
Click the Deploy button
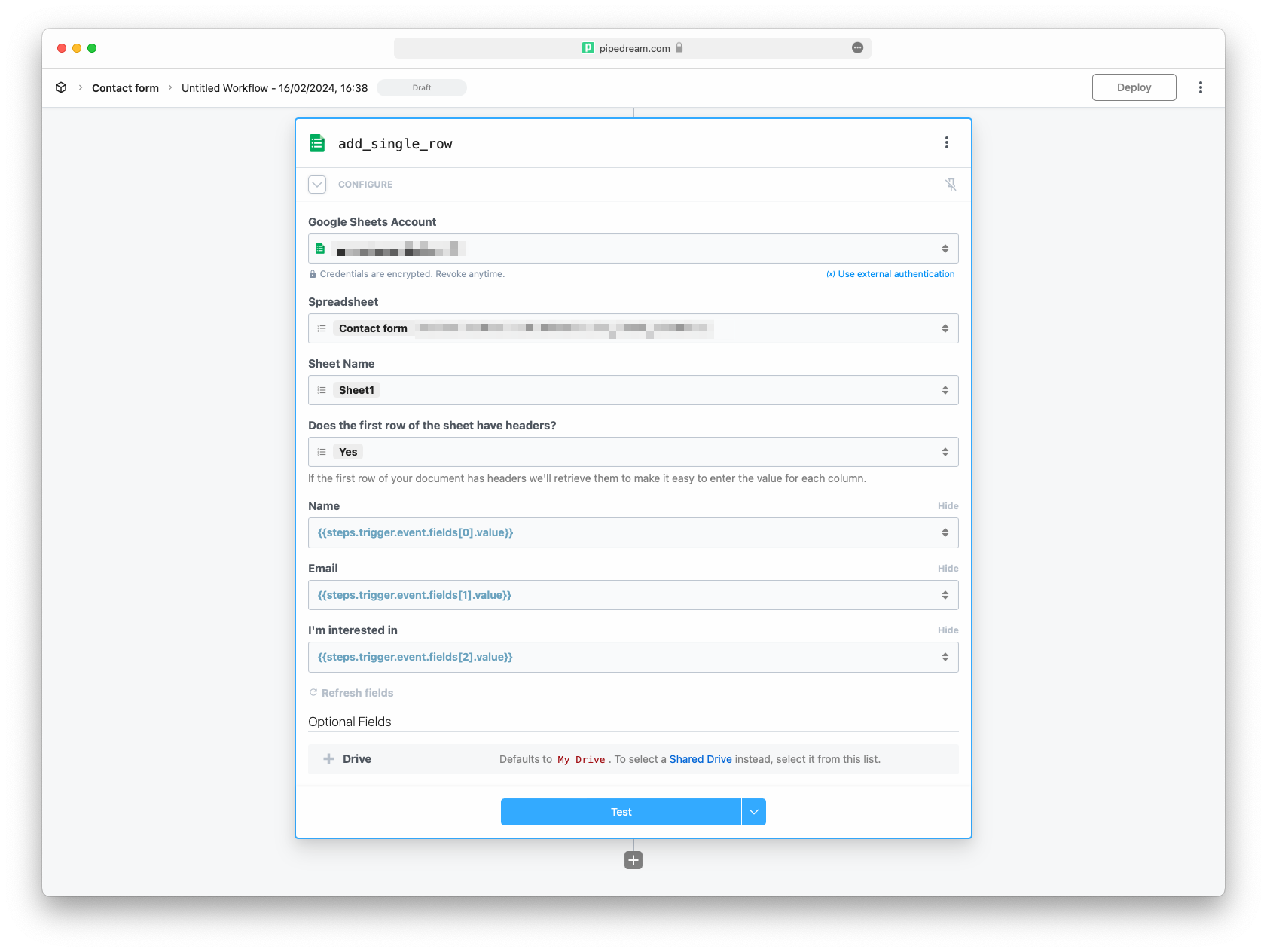click(x=1134, y=87)
